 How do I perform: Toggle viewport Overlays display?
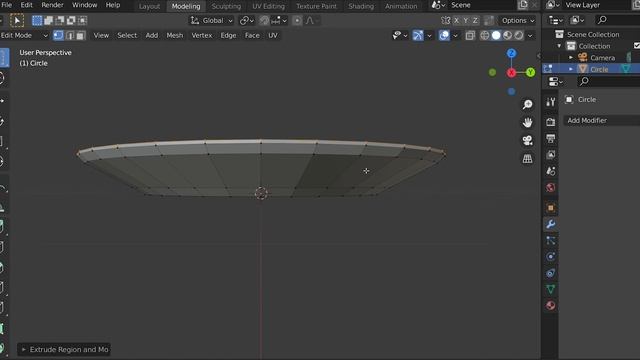coord(444,36)
